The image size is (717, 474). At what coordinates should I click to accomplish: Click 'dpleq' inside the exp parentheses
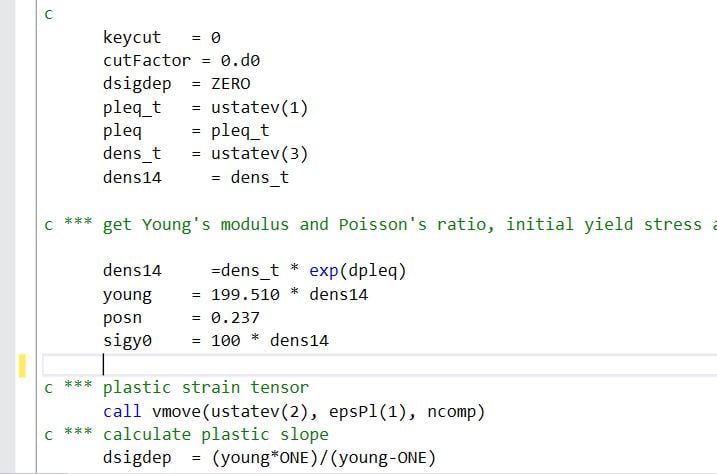[372, 271]
